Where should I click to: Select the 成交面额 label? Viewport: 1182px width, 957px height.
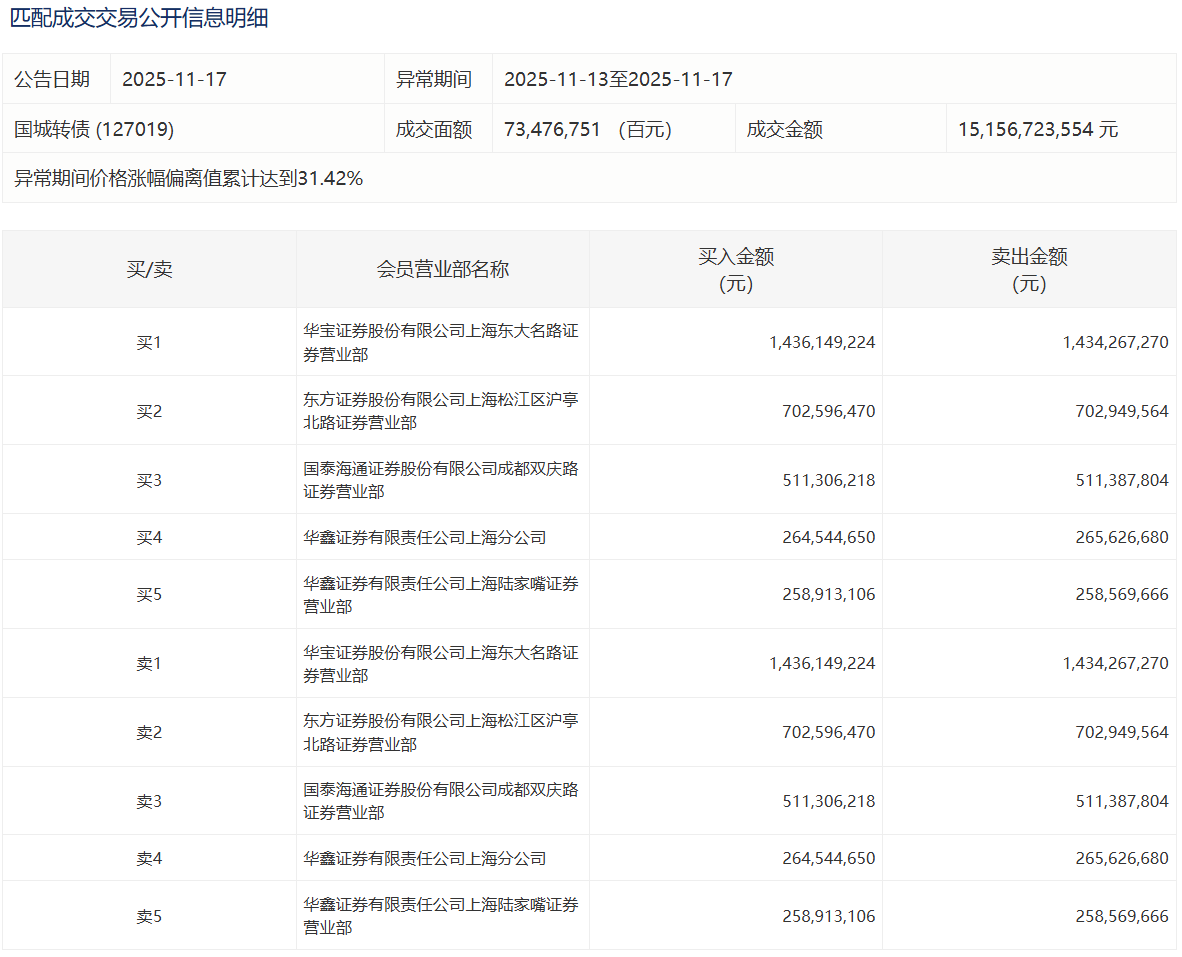click(x=434, y=130)
